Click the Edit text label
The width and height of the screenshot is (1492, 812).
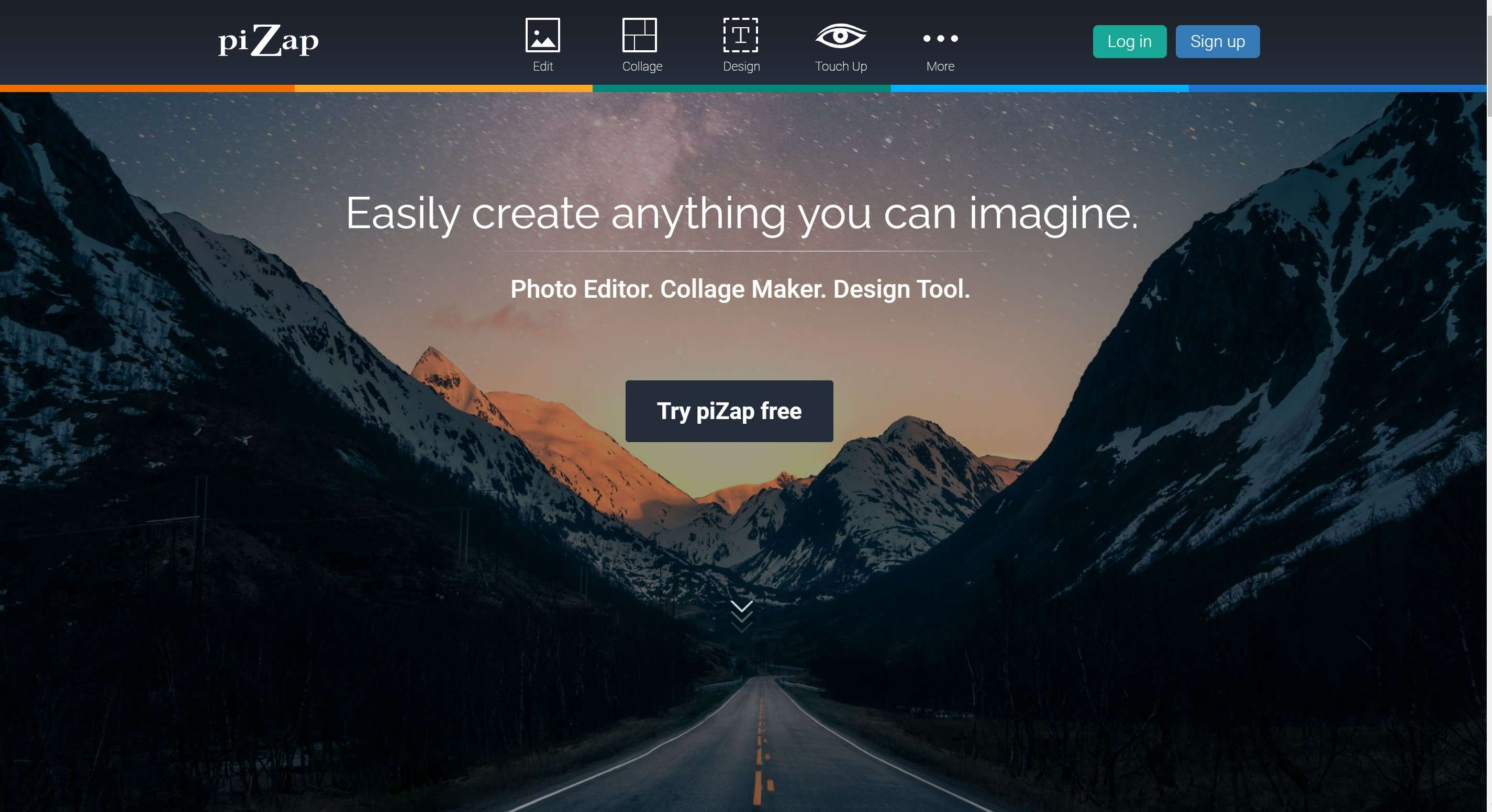pyautogui.click(x=544, y=66)
